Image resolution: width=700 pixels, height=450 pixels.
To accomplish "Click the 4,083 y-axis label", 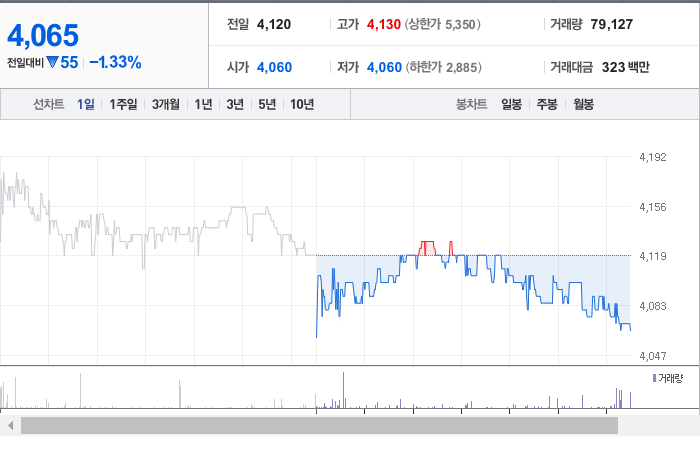I will 653,306.
